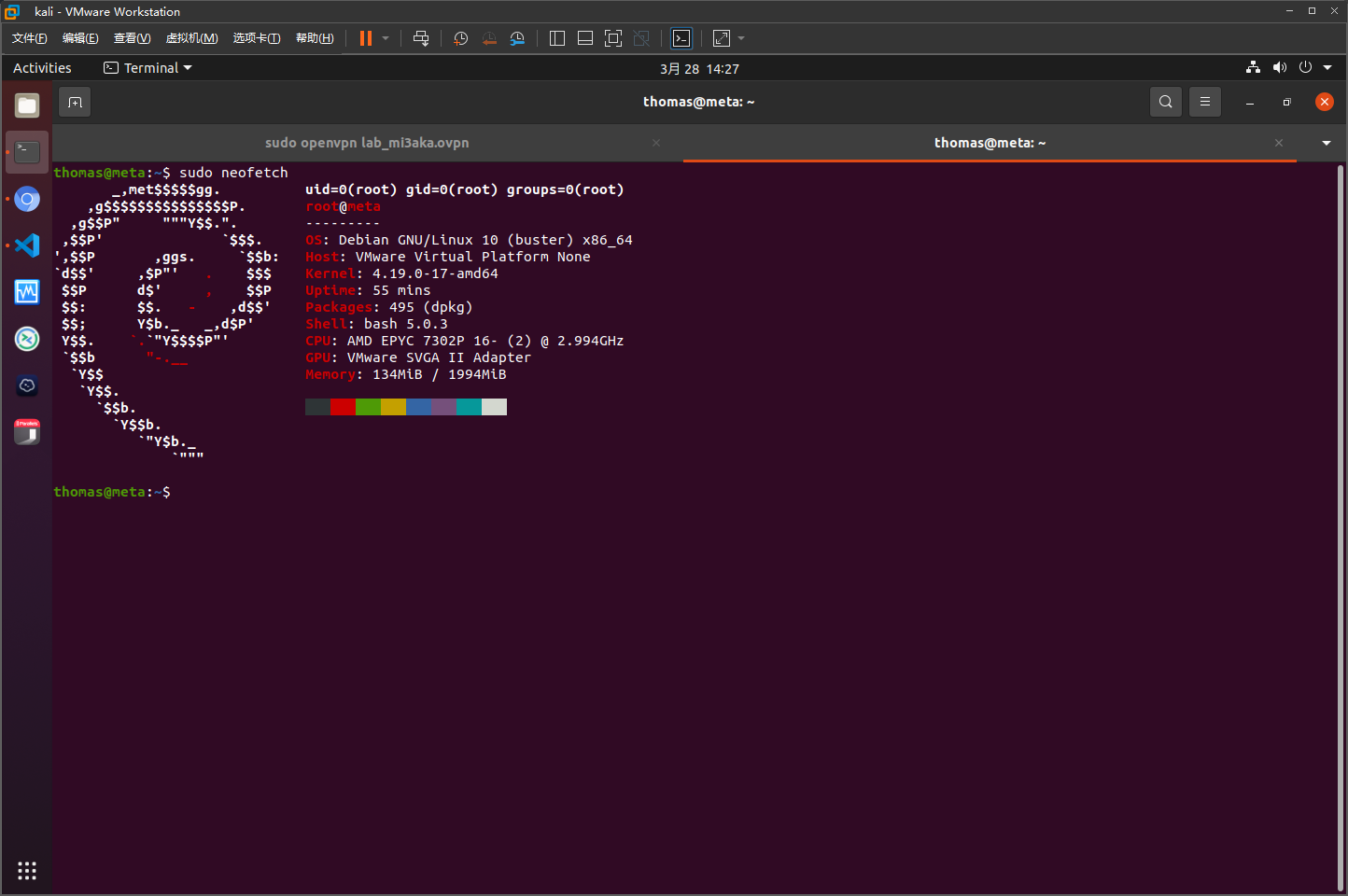Launch the Chromium browser from the dock
The width and height of the screenshot is (1348, 896).
coord(27,199)
